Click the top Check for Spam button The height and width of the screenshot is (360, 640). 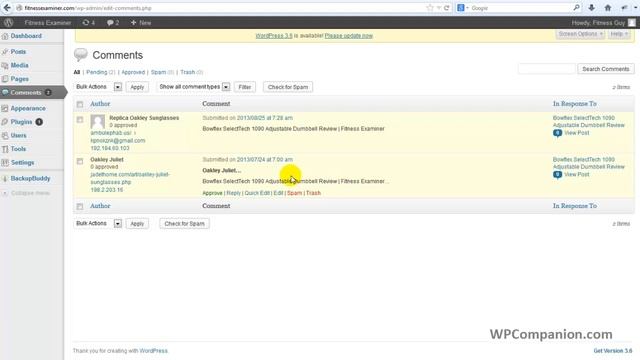click(x=288, y=87)
